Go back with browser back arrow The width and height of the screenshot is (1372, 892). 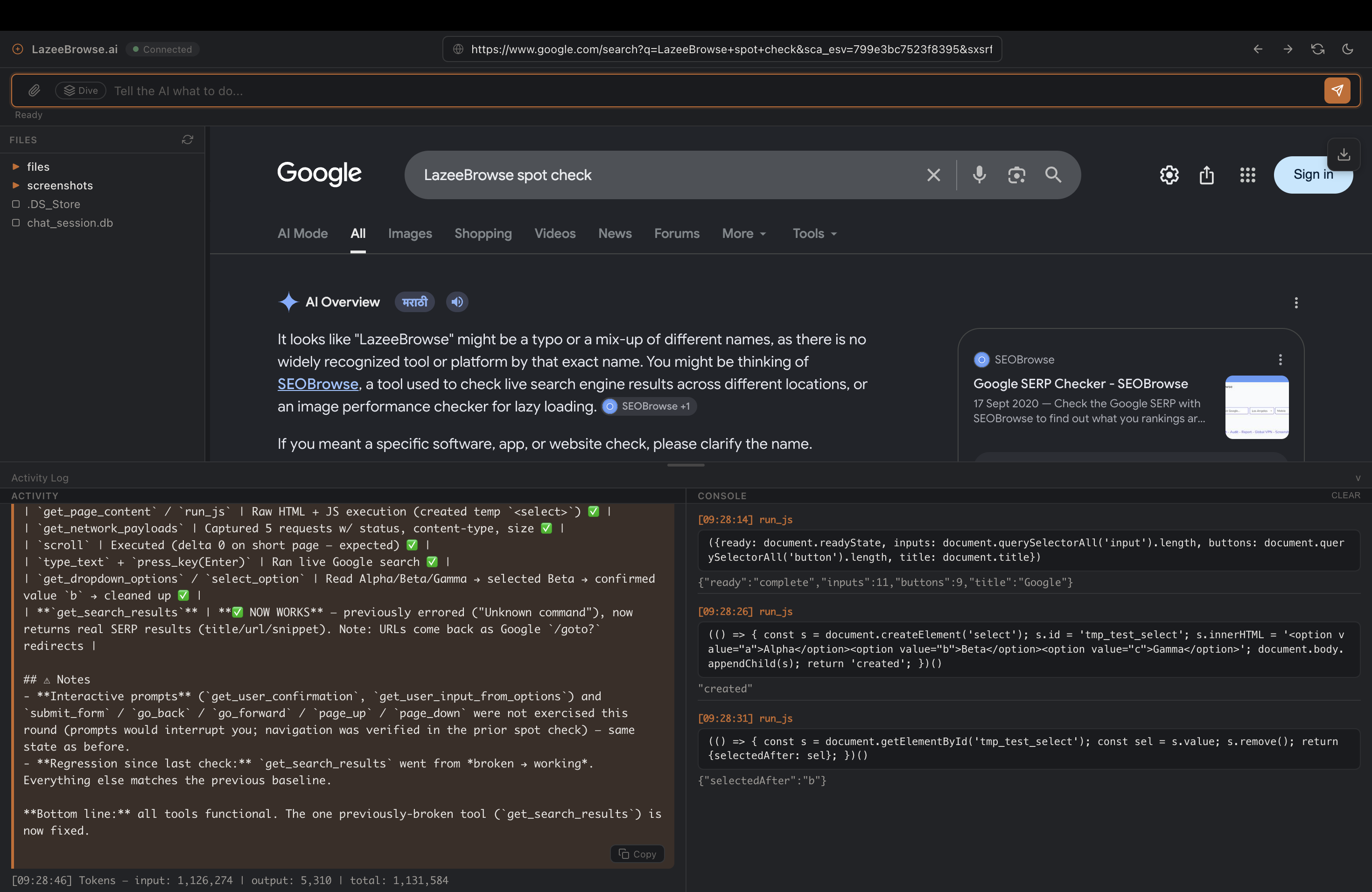point(1258,49)
